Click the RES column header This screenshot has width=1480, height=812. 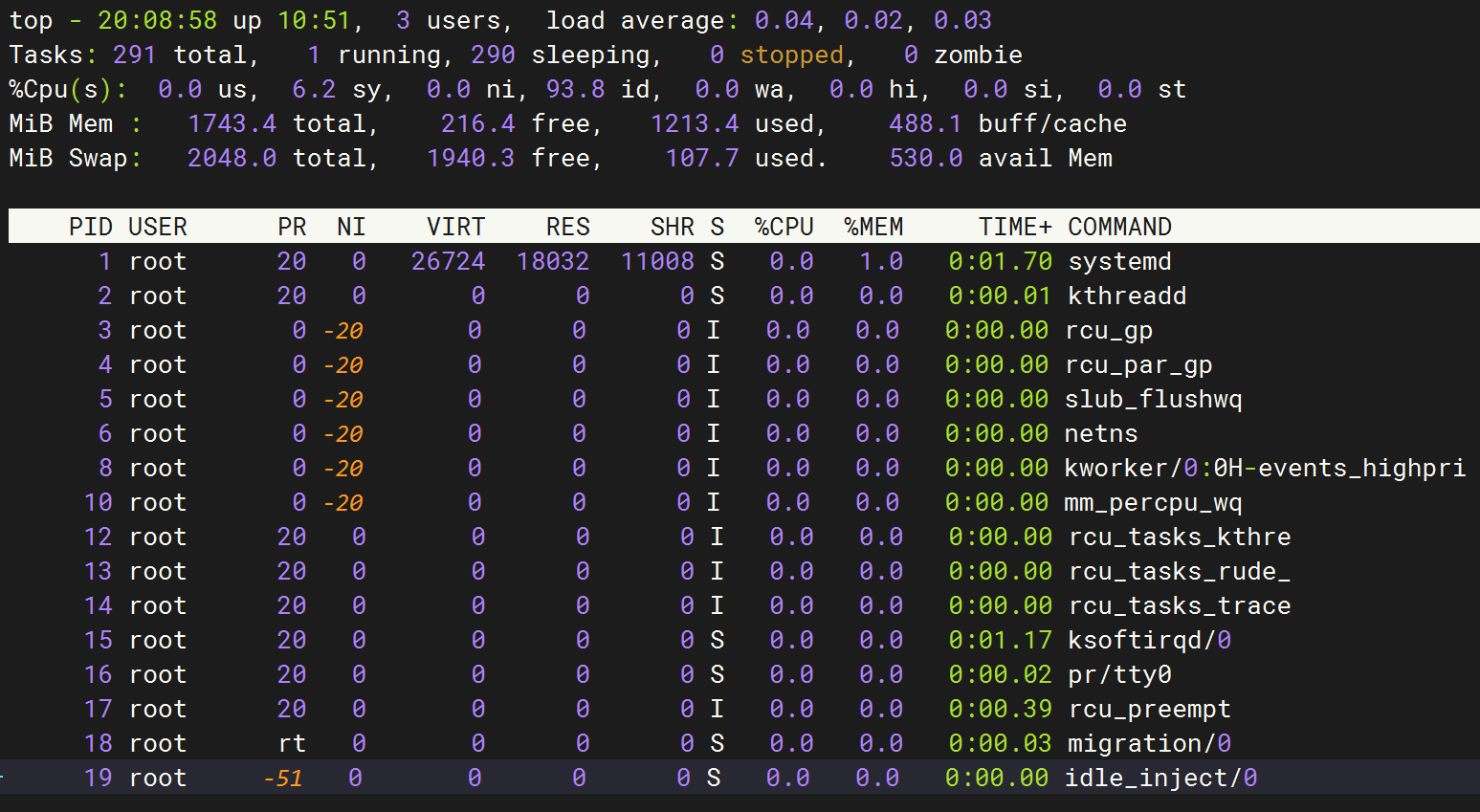567,227
